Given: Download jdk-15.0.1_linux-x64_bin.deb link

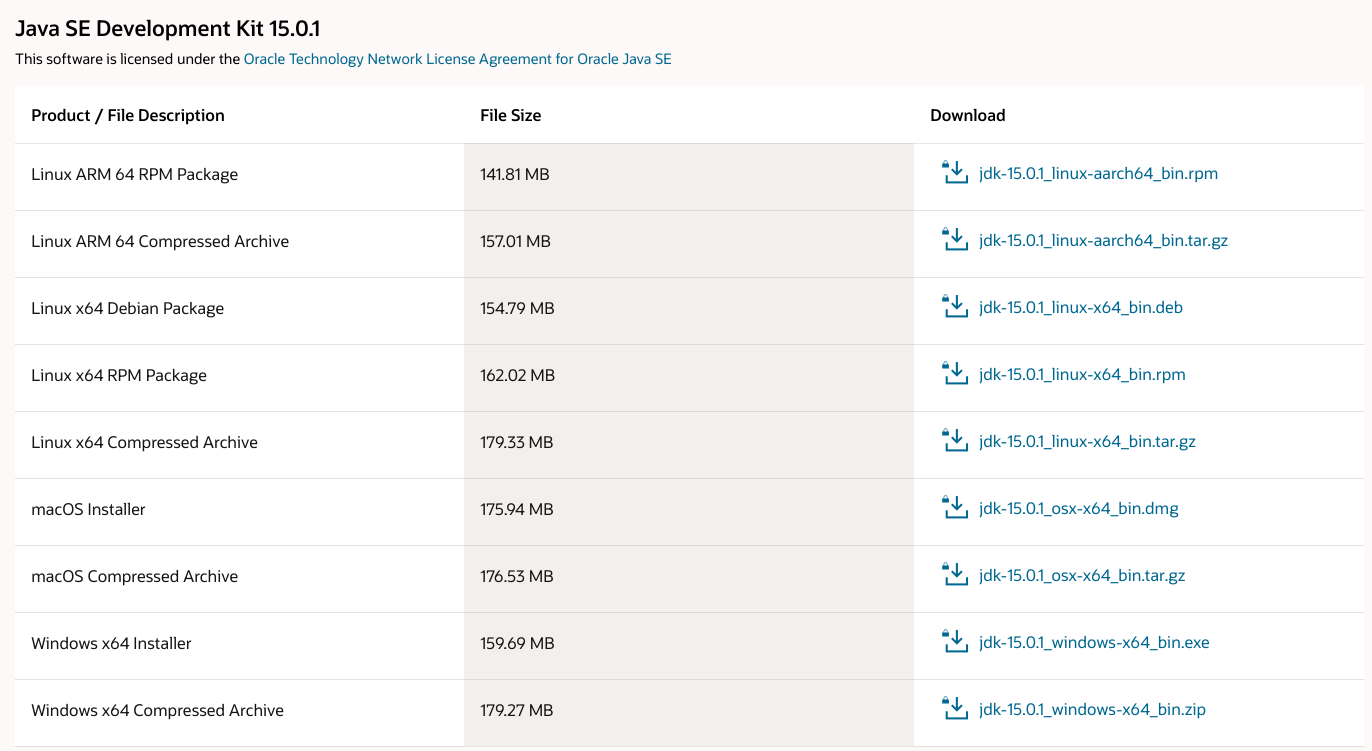Looking at the screenshot, I should 1081,308.
